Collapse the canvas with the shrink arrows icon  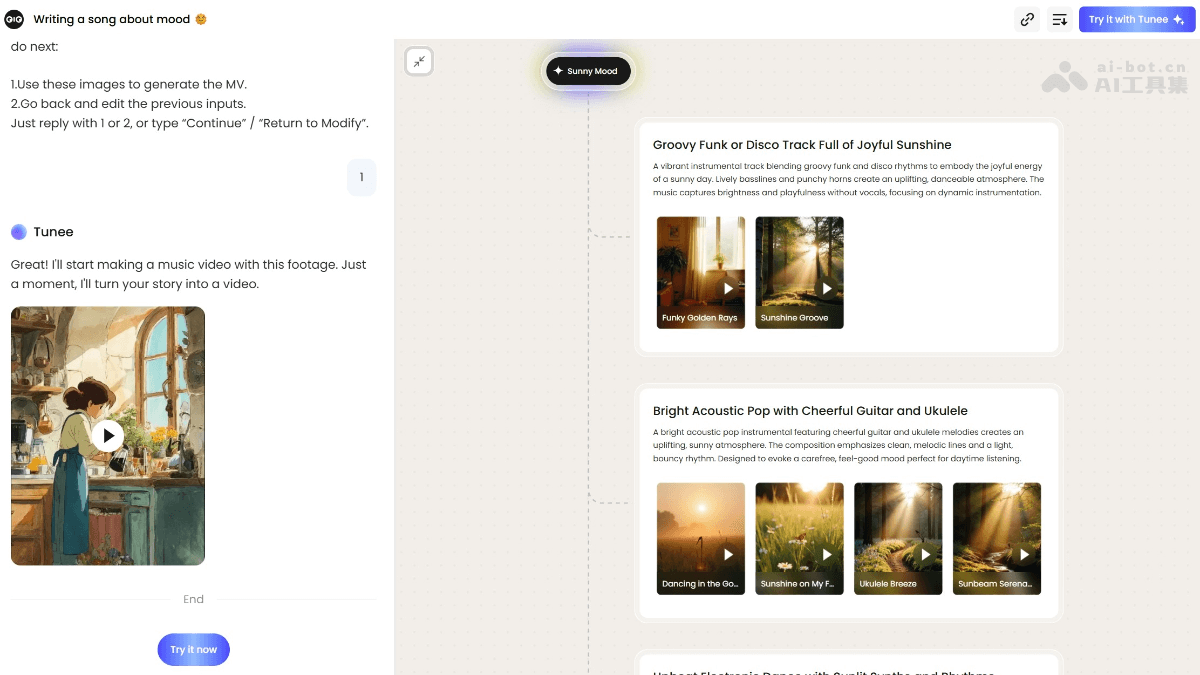click(x=419, y=62)
